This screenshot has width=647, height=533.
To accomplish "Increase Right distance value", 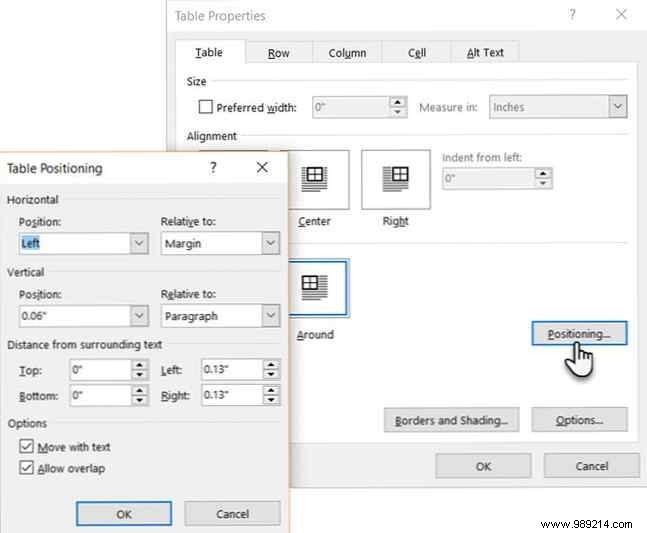I will coord(271,390).
